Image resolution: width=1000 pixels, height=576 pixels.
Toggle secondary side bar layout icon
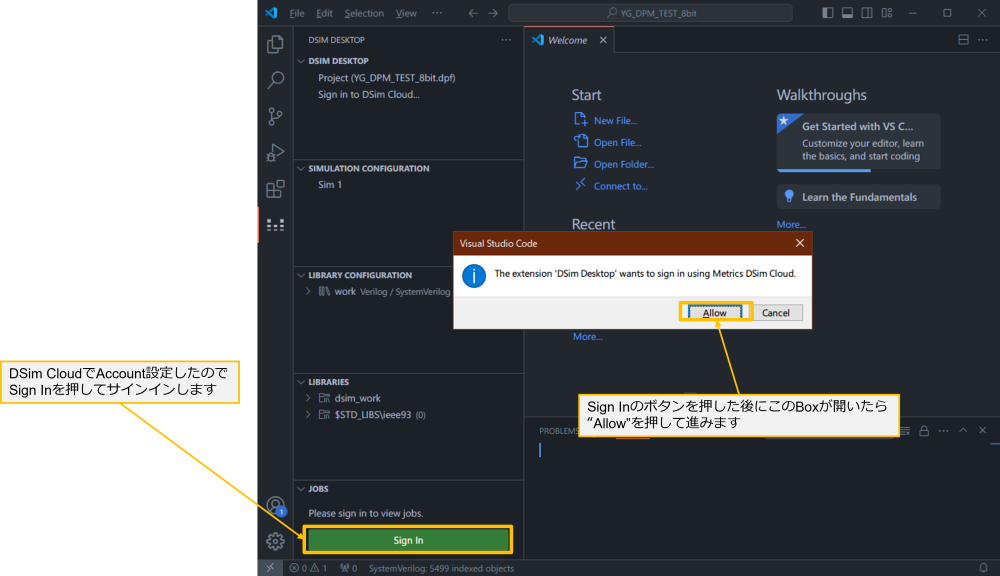tap(867, 13)
